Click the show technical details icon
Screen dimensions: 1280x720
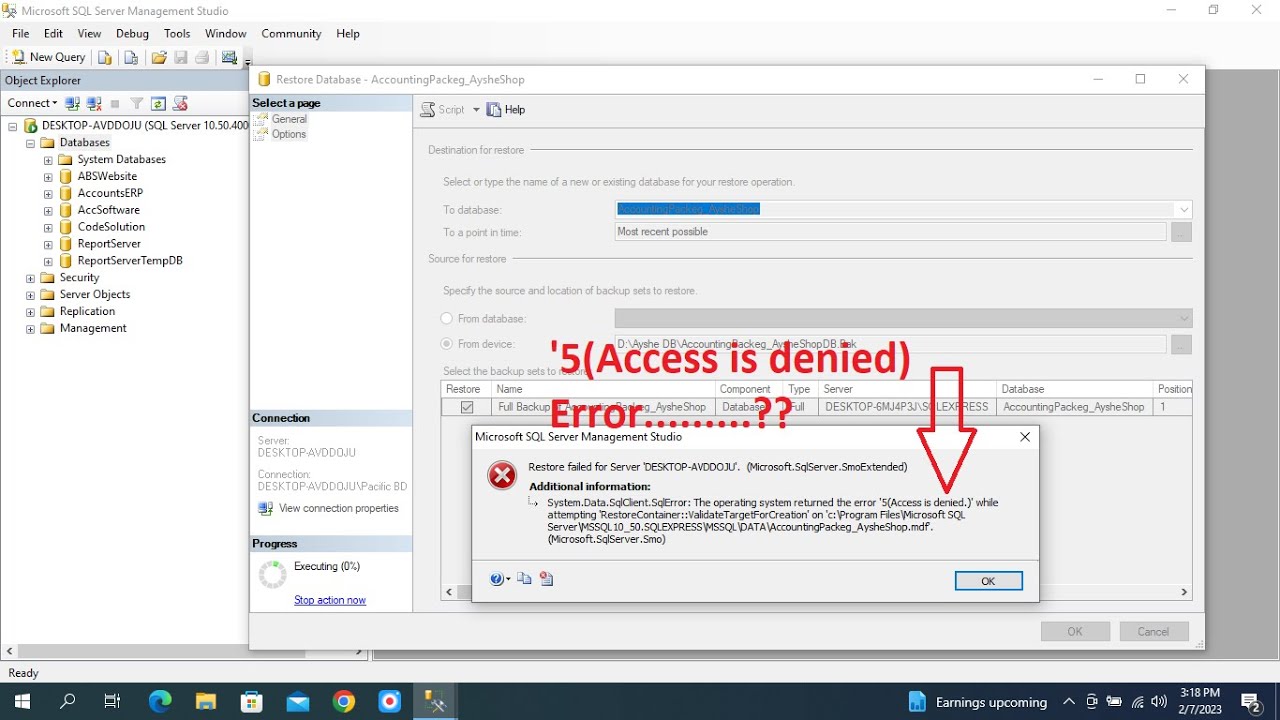[546, 579]
